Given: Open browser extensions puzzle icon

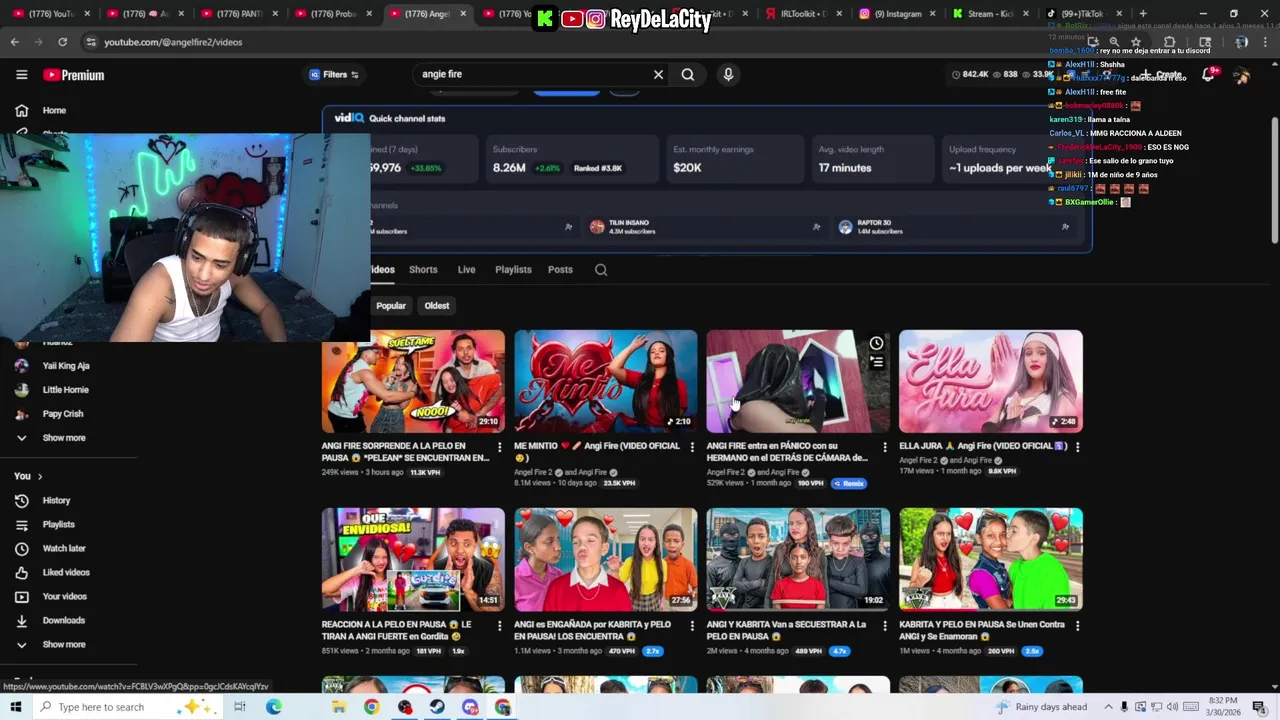Looking at the screenshot, I should 1170,42.
